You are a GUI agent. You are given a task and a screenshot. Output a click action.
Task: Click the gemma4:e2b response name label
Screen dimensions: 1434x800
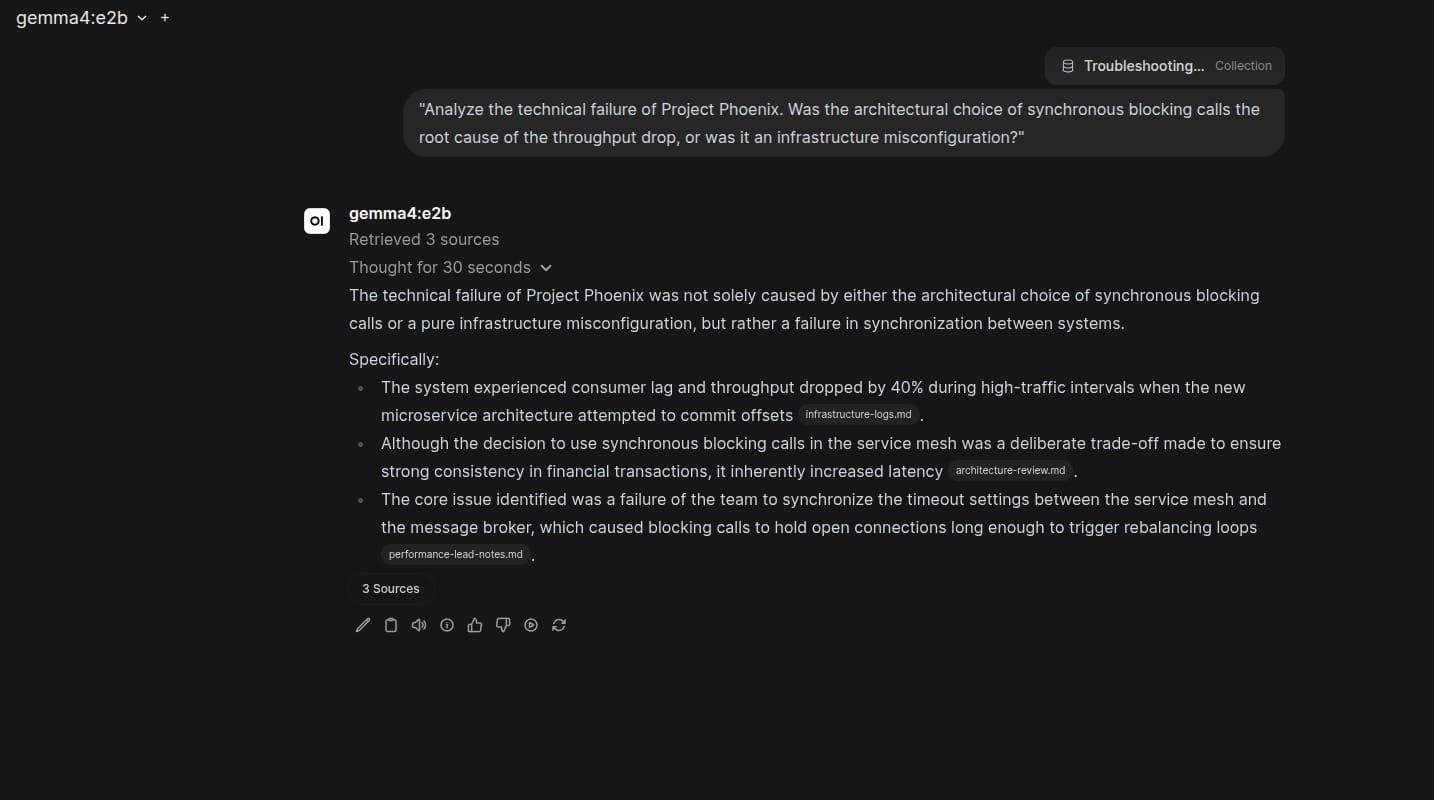(x=400, y=213)
